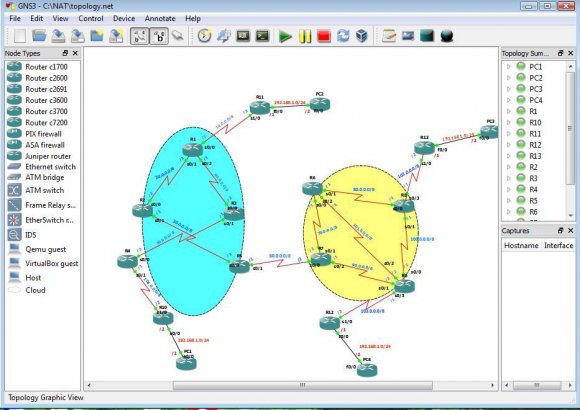Select the Add a note tool
This screenshot has height=410, width=580.
tap(389, 36)
